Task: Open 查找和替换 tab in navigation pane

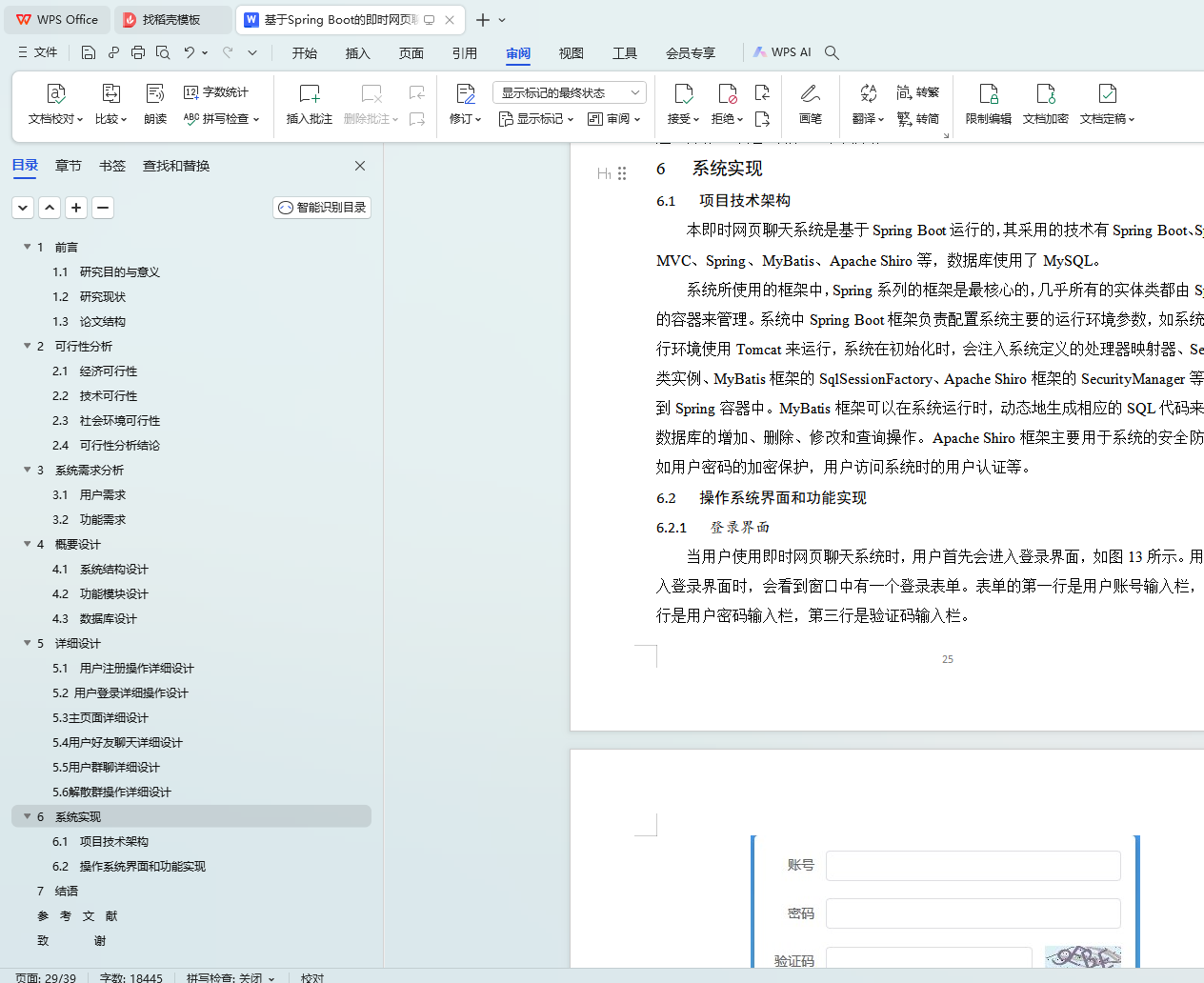Action: [176, 166]
